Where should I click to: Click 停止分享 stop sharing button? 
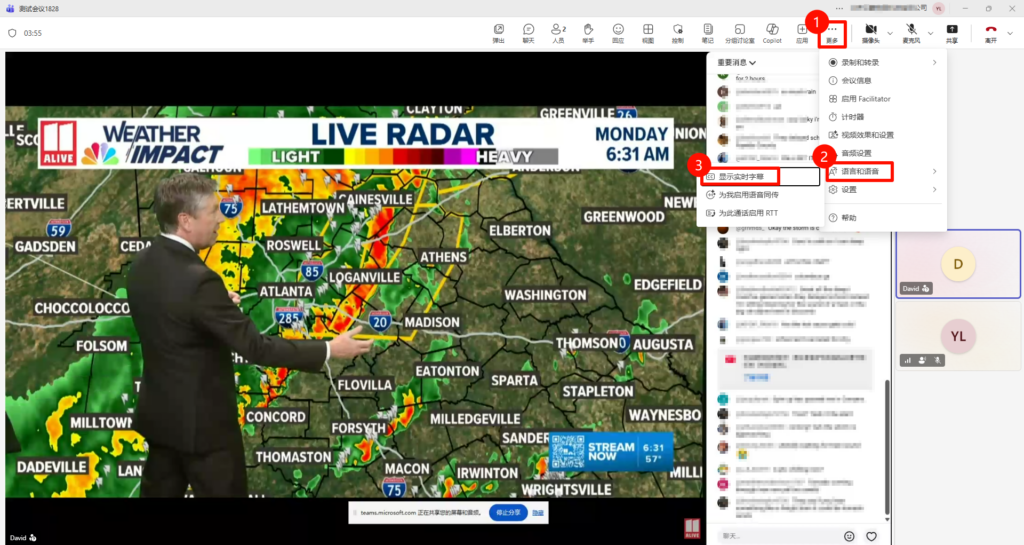click(x=506, y=512)
